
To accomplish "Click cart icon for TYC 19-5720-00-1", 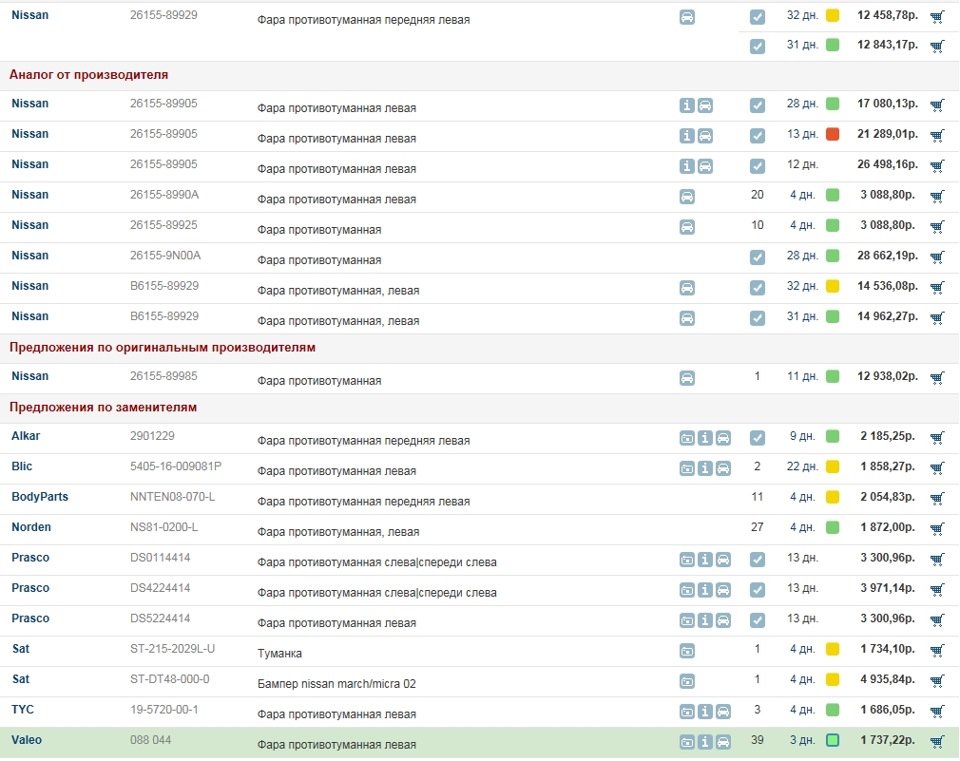I will coord(937,711).
